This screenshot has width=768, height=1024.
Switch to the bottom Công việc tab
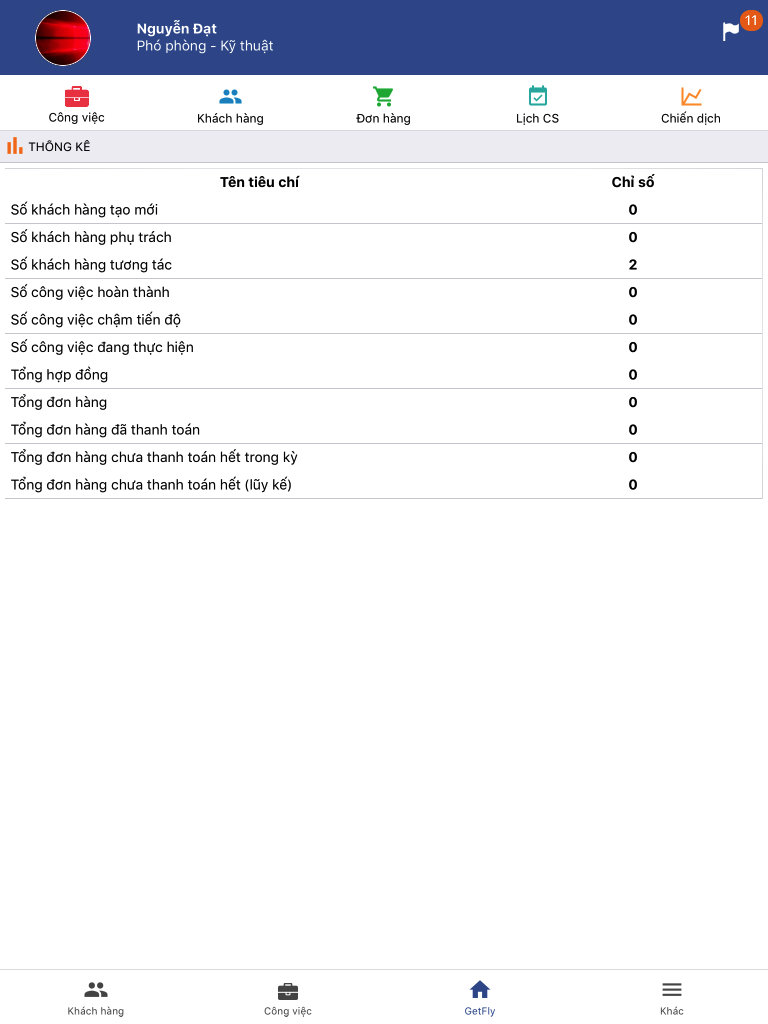pyautogui.click(x=287, y=997)
